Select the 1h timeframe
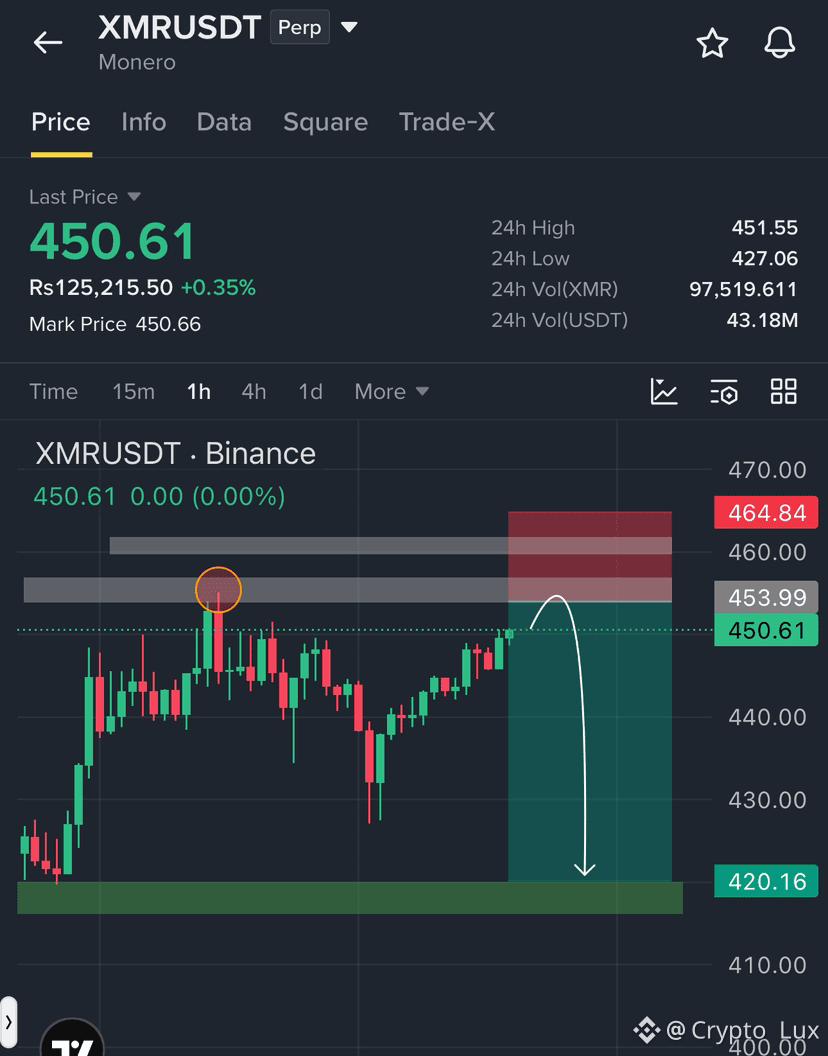Screen dimensions: 828x1056 point(199,391)
